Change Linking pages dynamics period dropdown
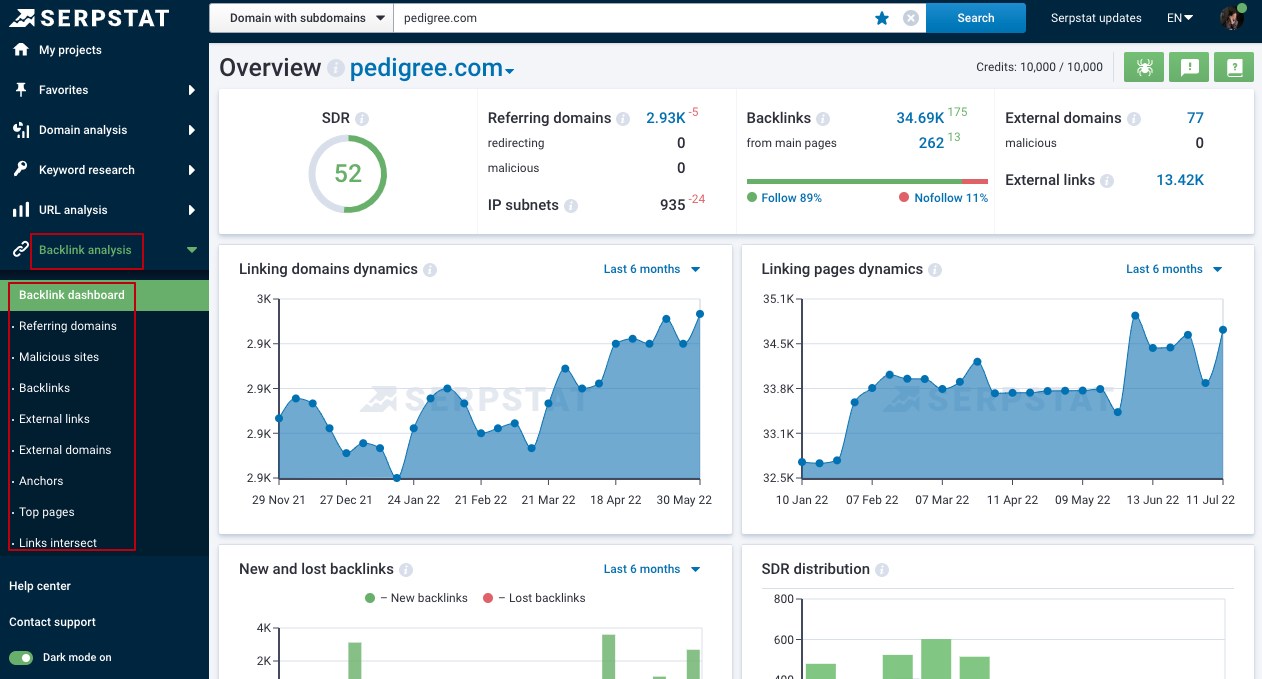This screenshot has width=1262, height=679. point(1174,269)
